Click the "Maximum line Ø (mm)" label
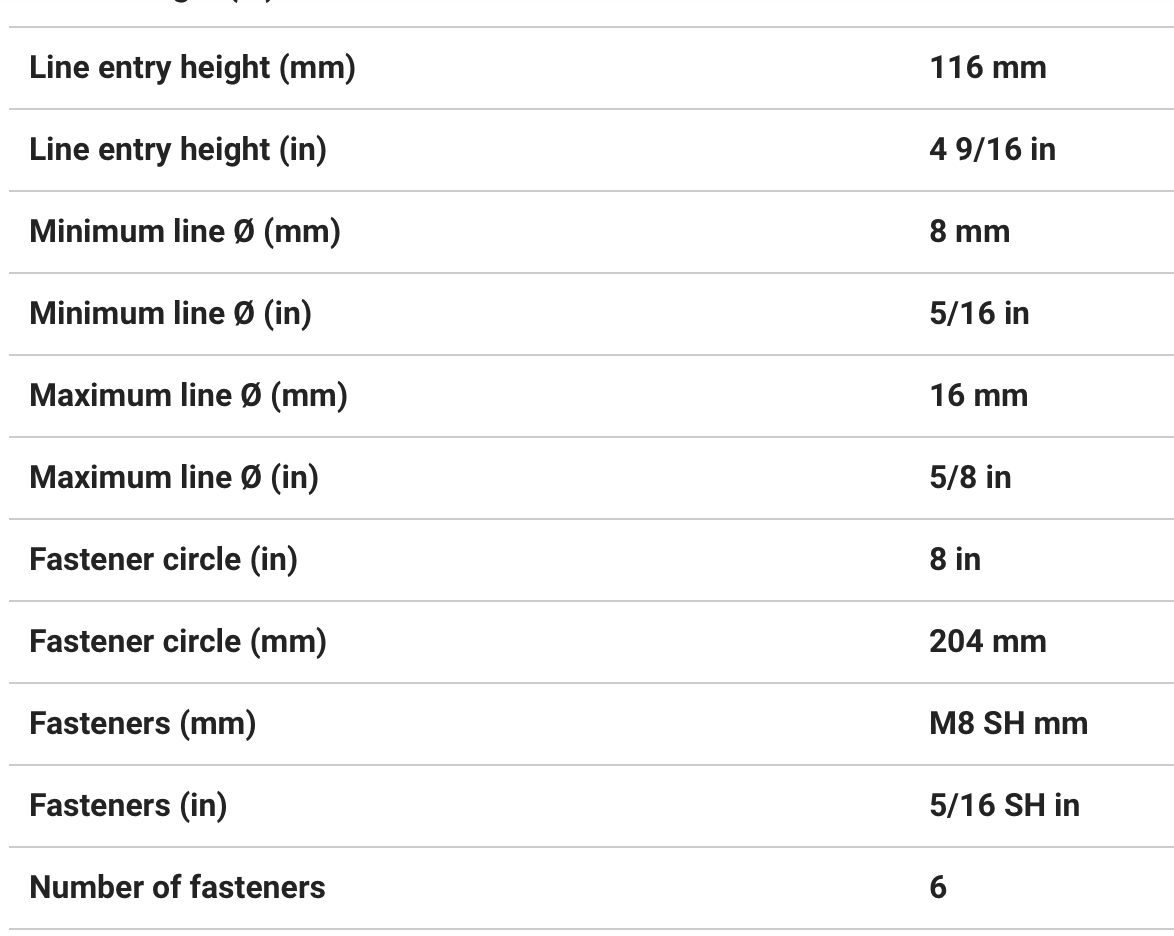 [188, 396]
